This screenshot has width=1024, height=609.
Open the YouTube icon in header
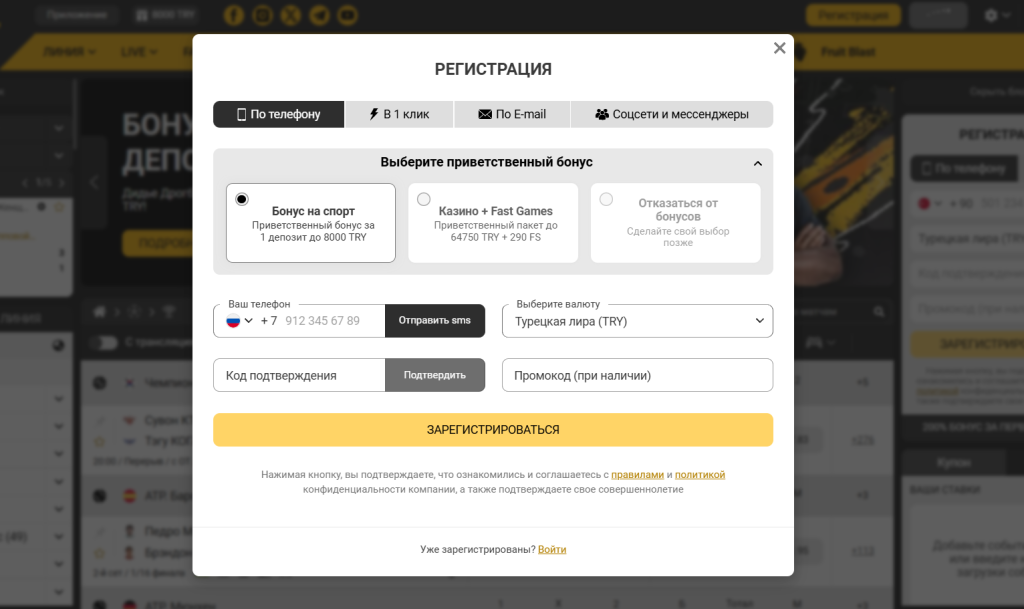(x=347, y=15)
